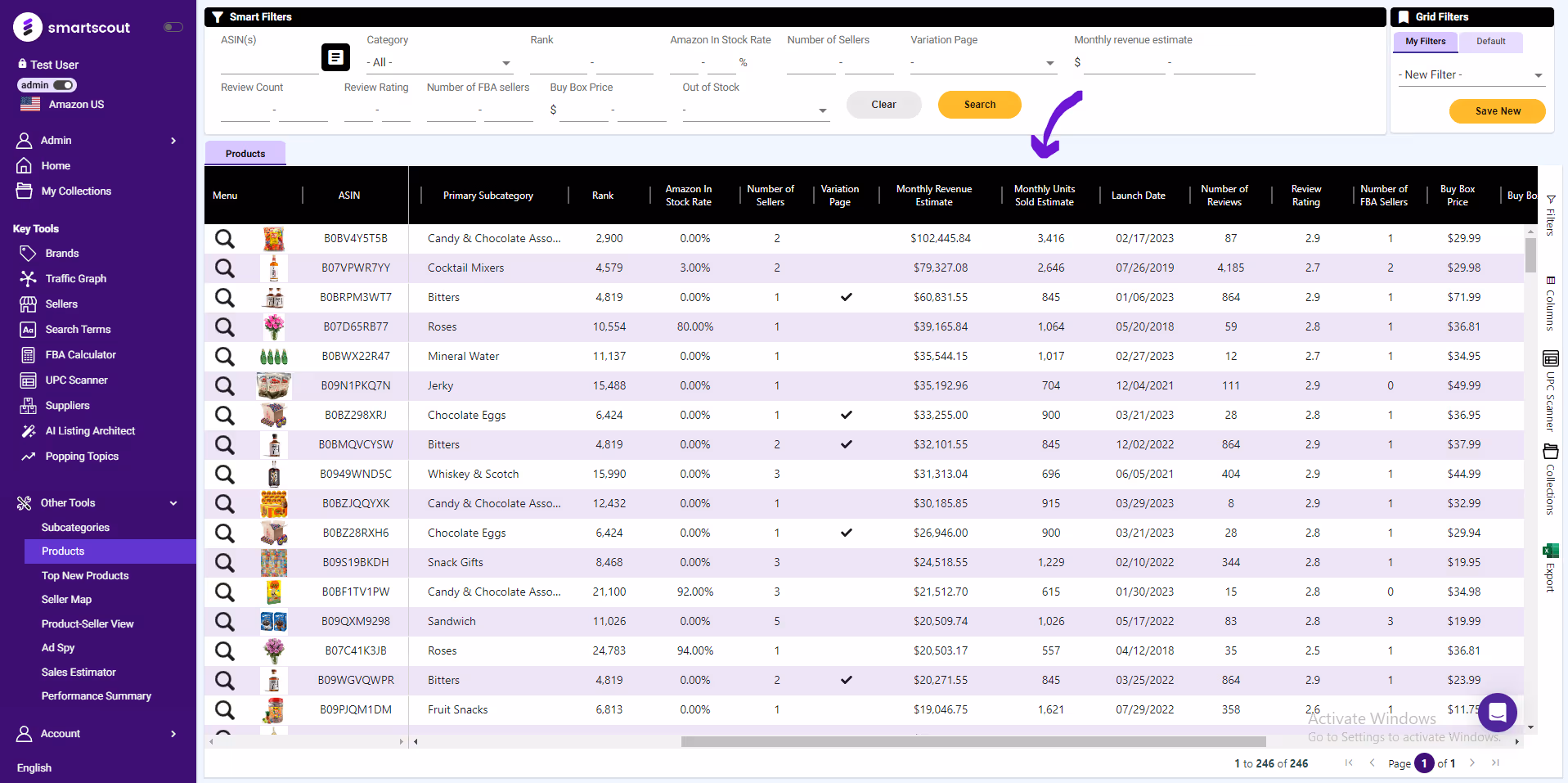Viewport: 1568px width, 783px height.
Task: Click the Search button
Action: point(980,105)
